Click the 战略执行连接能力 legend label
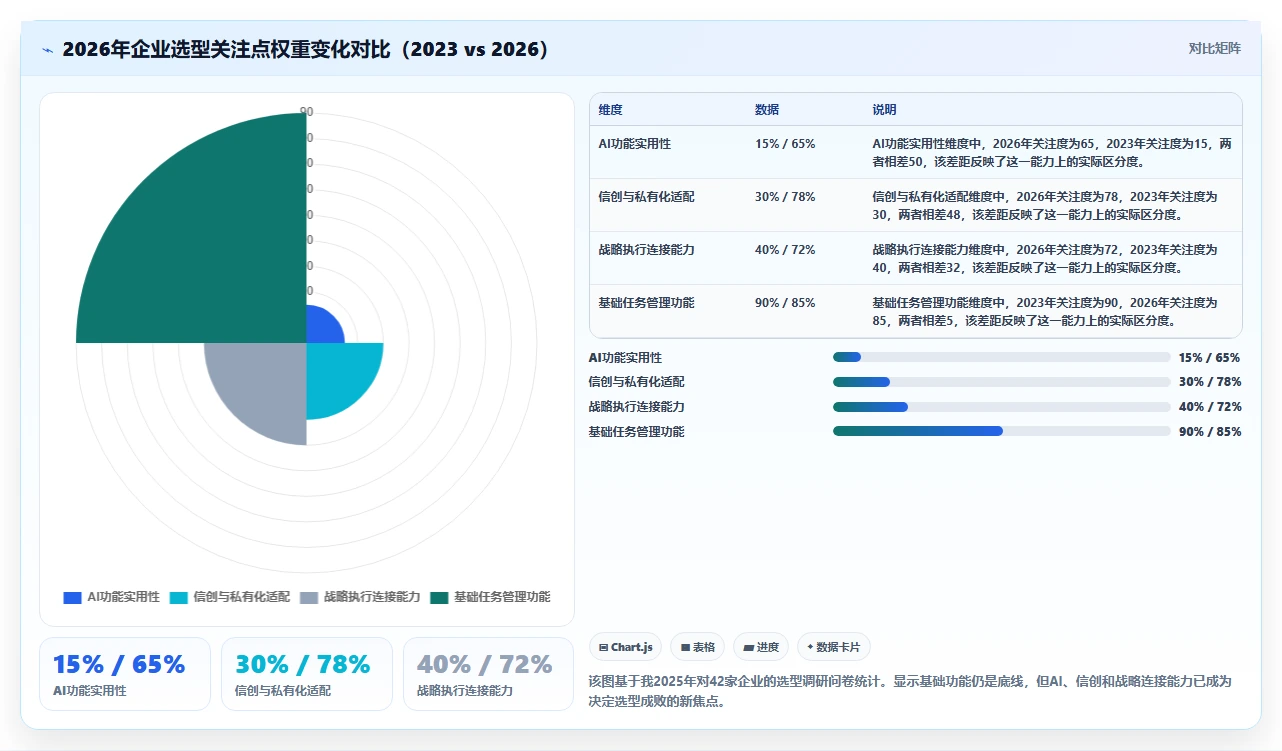This screenshot has height=751, width=1282. point(372,597)
